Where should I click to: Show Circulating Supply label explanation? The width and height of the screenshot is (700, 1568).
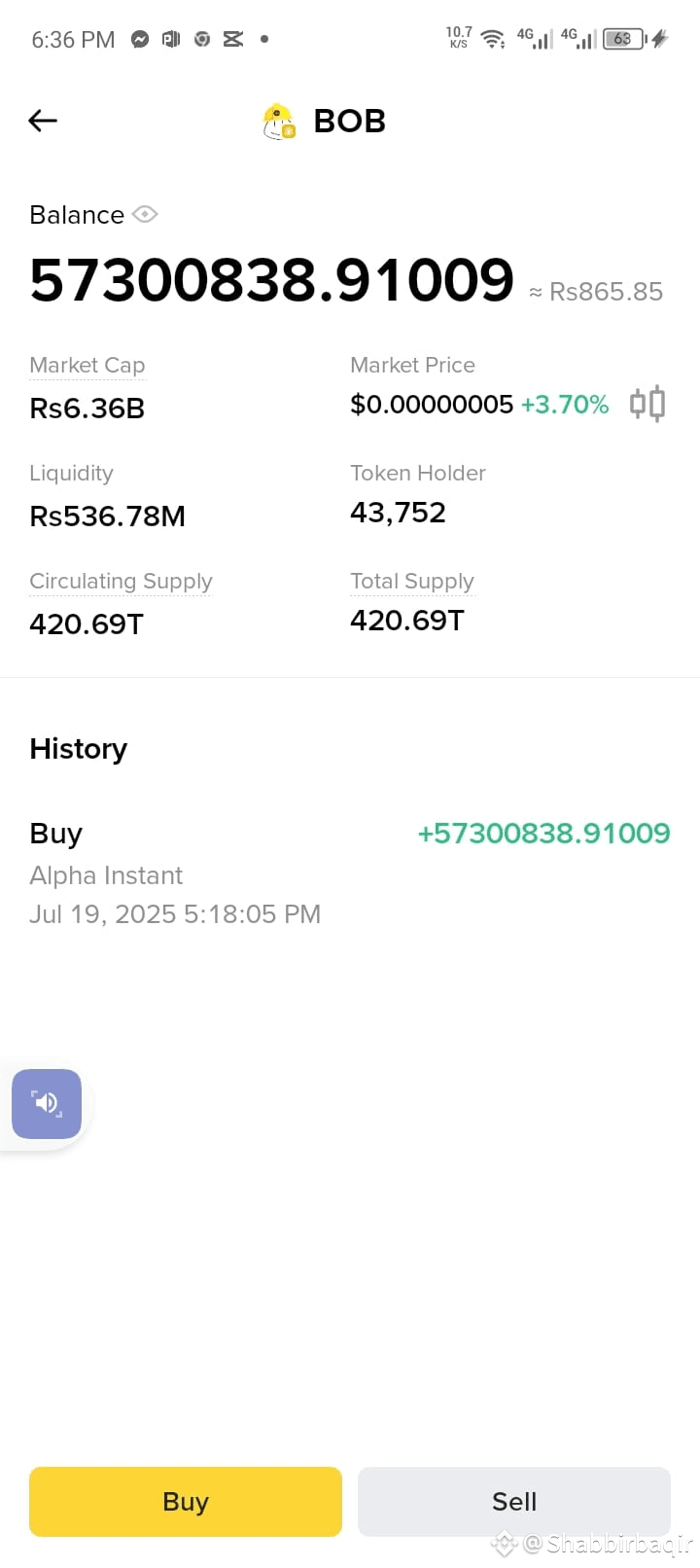pos(121,581)
